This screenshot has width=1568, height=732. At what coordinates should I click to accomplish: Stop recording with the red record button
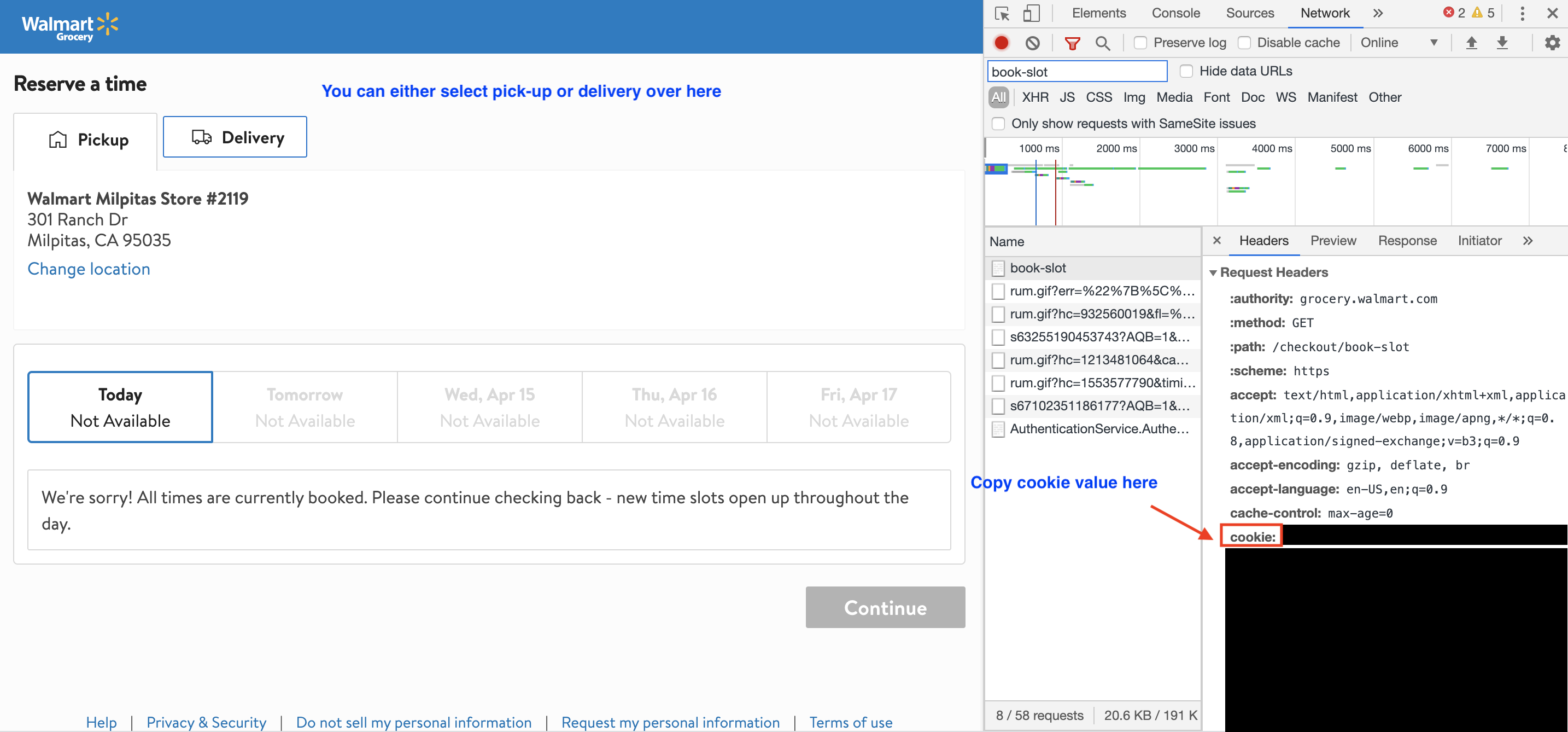[x=1001, y=43]
